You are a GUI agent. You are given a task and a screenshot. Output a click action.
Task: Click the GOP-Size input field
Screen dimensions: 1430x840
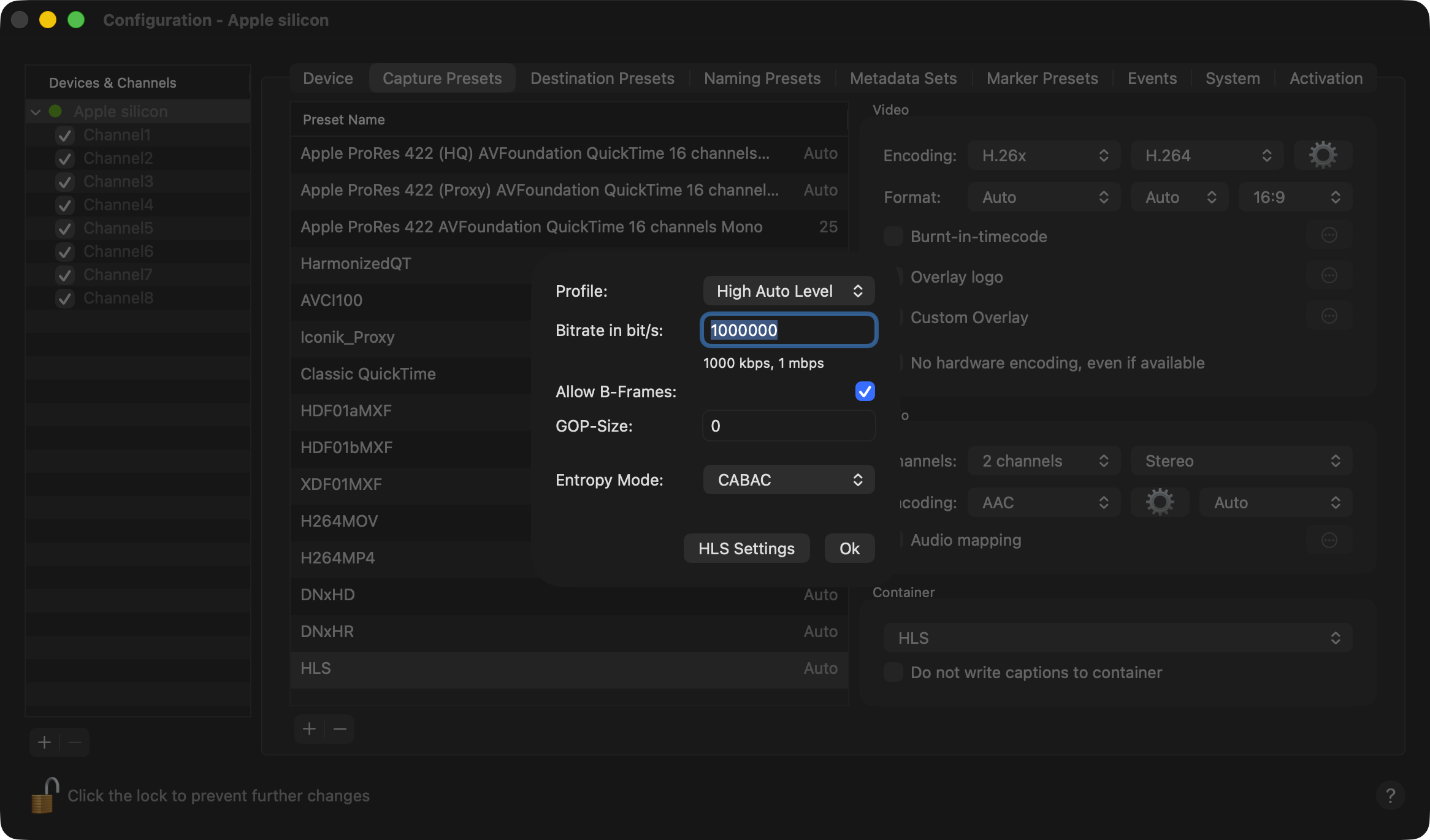[x=789, y=426]
